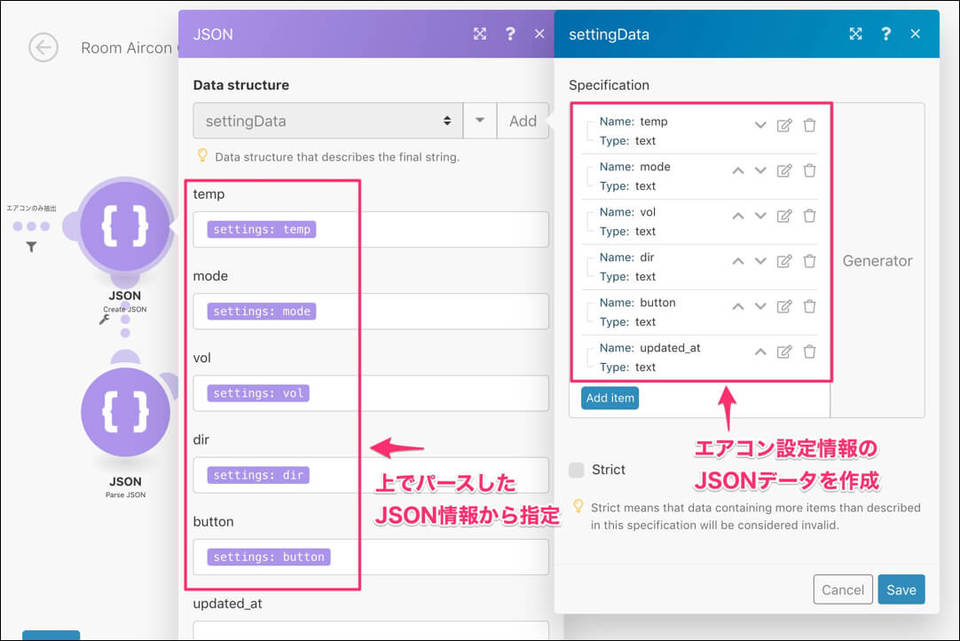Click the Create JSON module icon
This screenshot has height=641, width=960.
[125, 229]
